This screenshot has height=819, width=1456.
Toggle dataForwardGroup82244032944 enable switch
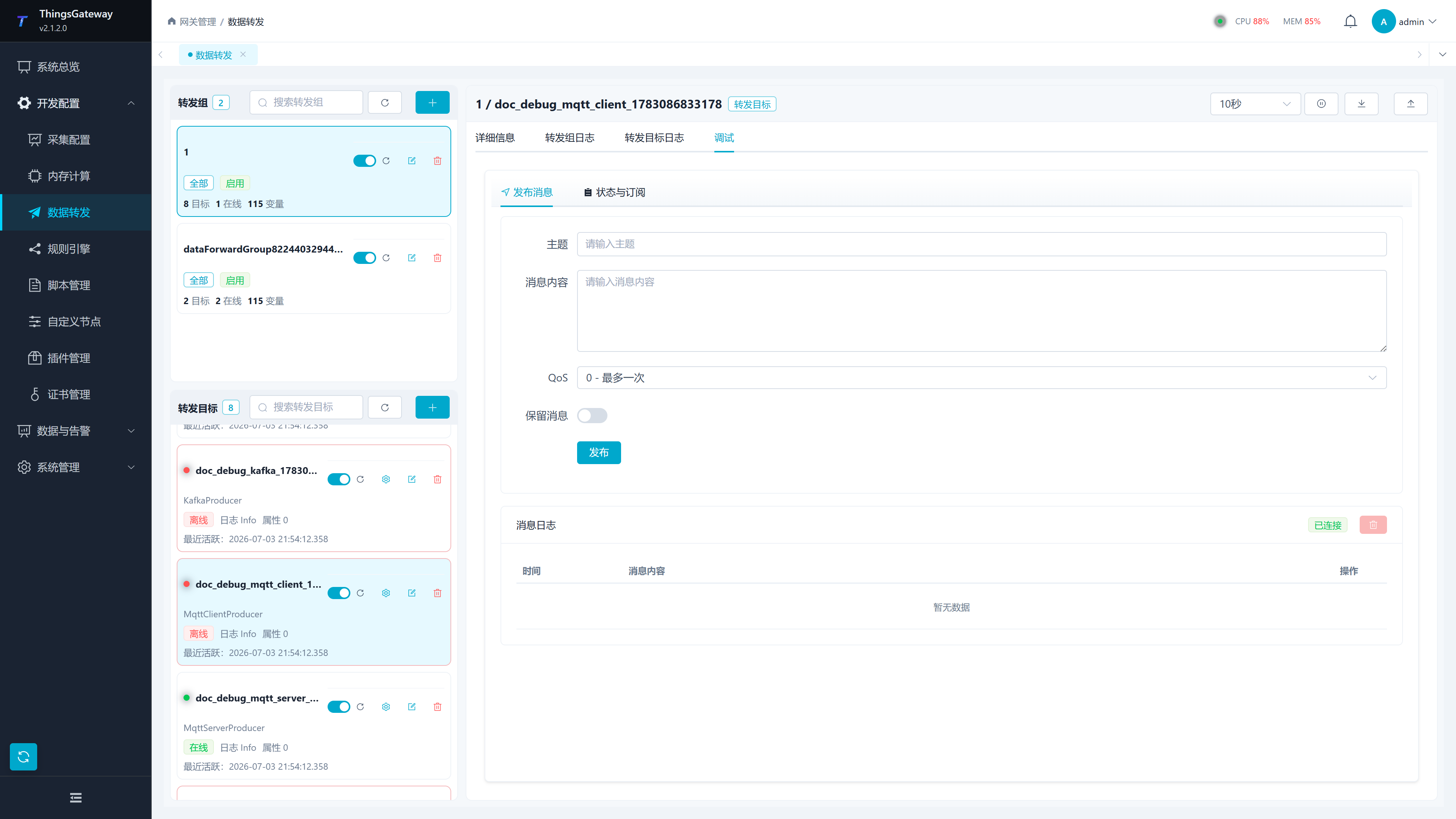pos(364,258)
